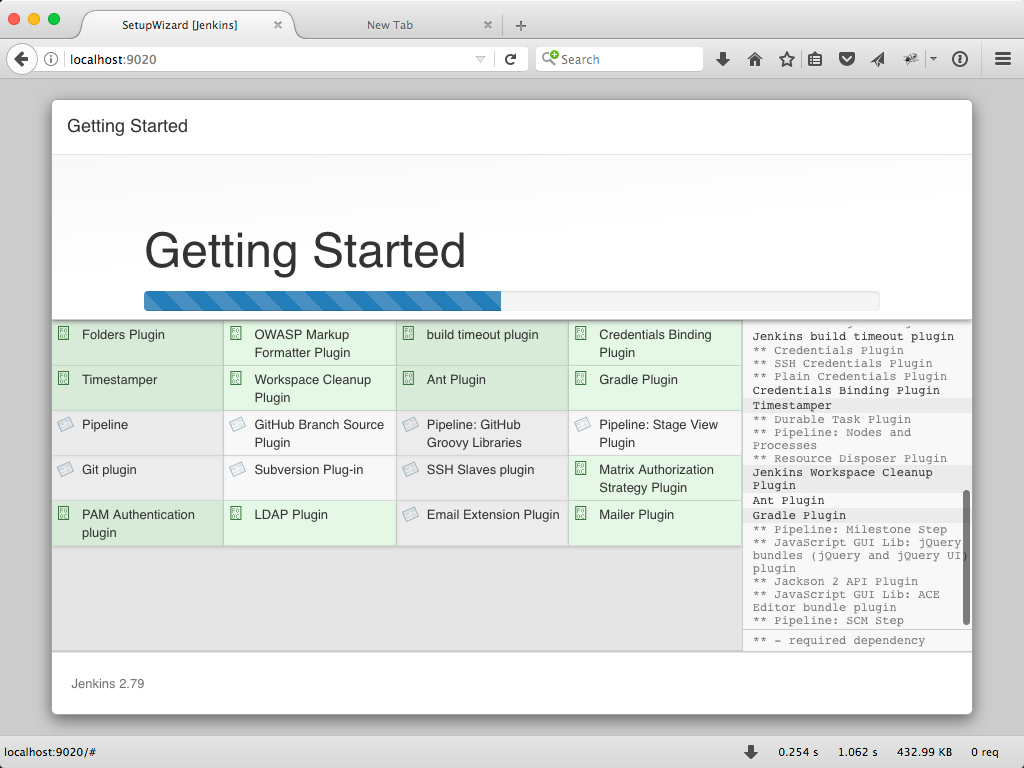Close the New Tab tab
Image resolution: width=1024 pixels, height=768 pixels.
click(487, 25)
